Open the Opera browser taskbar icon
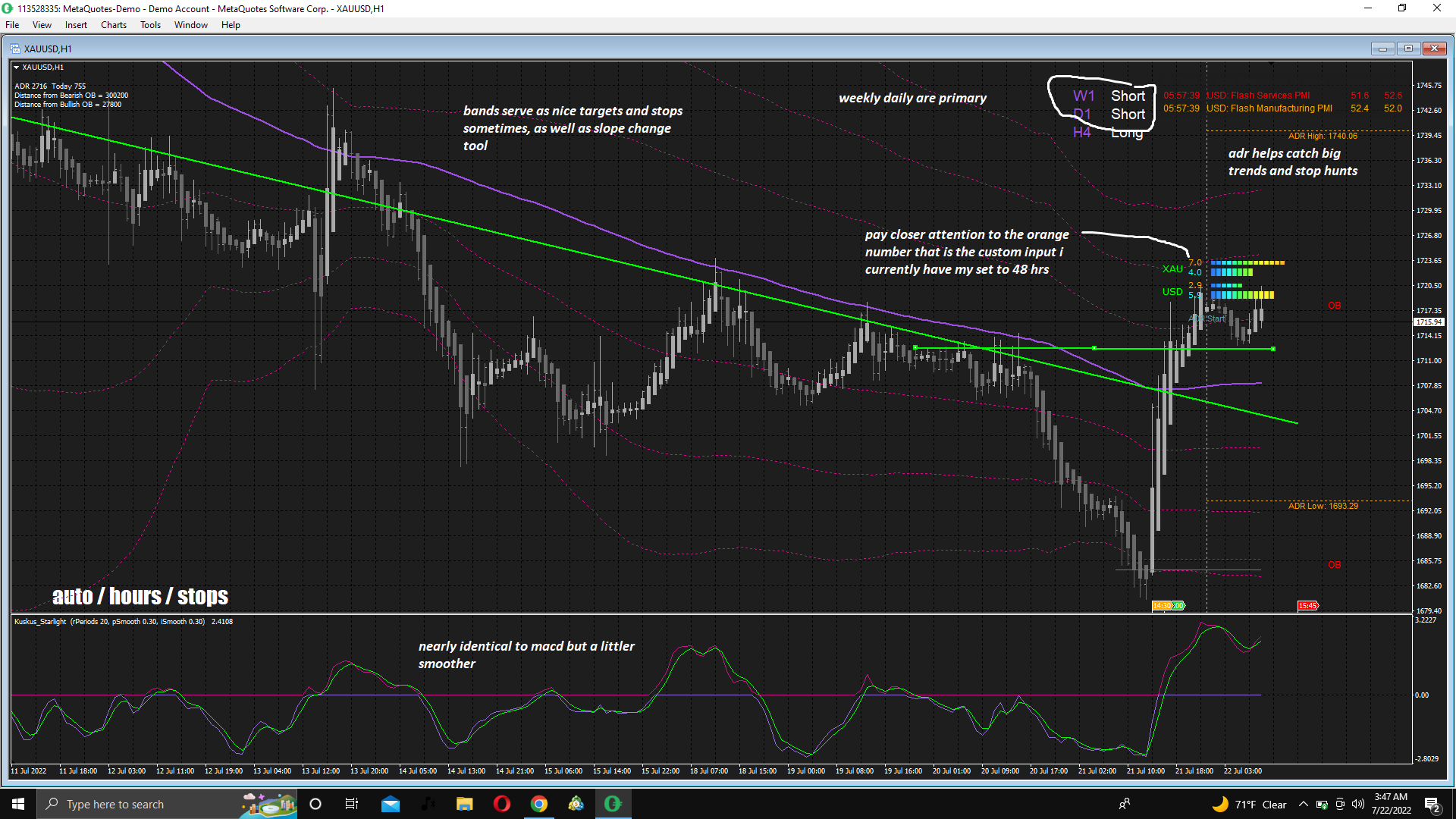 pos(501,804)
